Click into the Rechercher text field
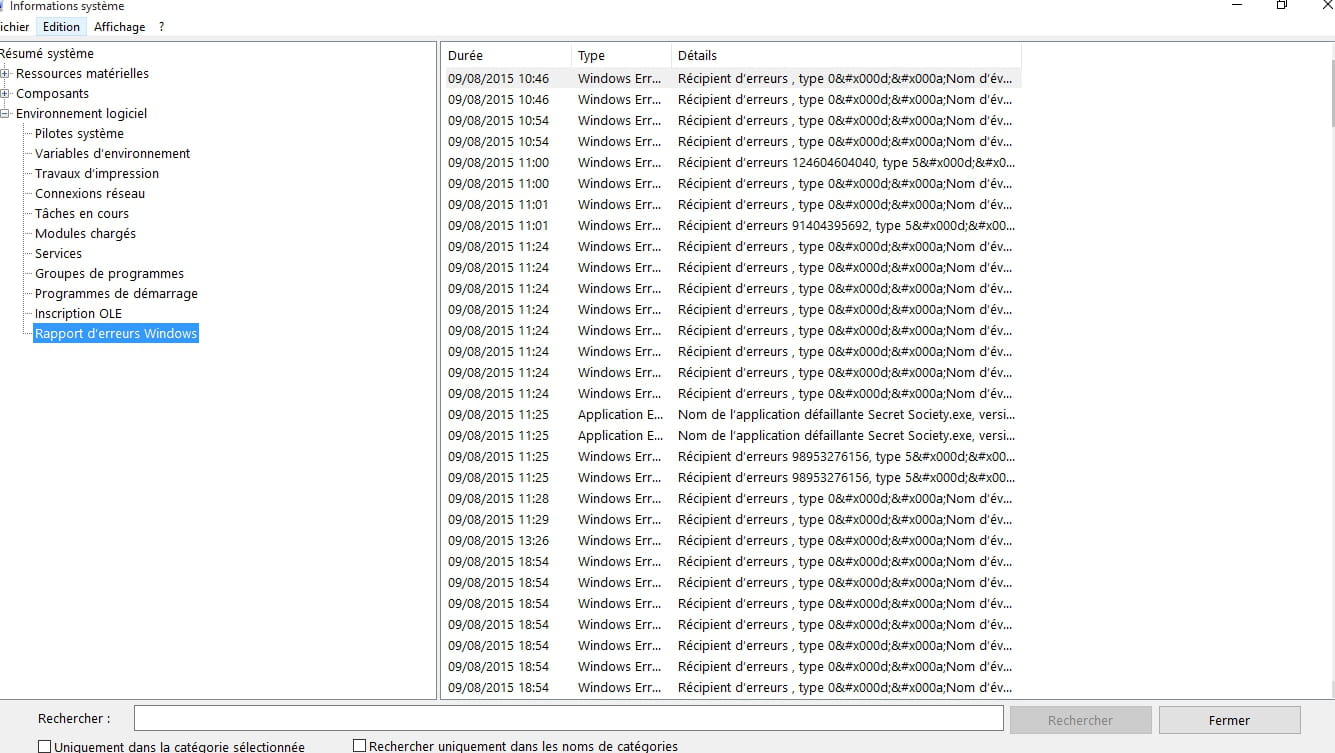This screenshot has height=753, width=1335. [568, 719]
